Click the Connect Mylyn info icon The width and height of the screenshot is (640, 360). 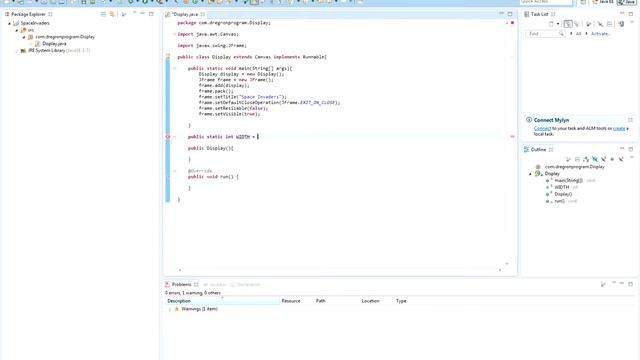(529, 120)
